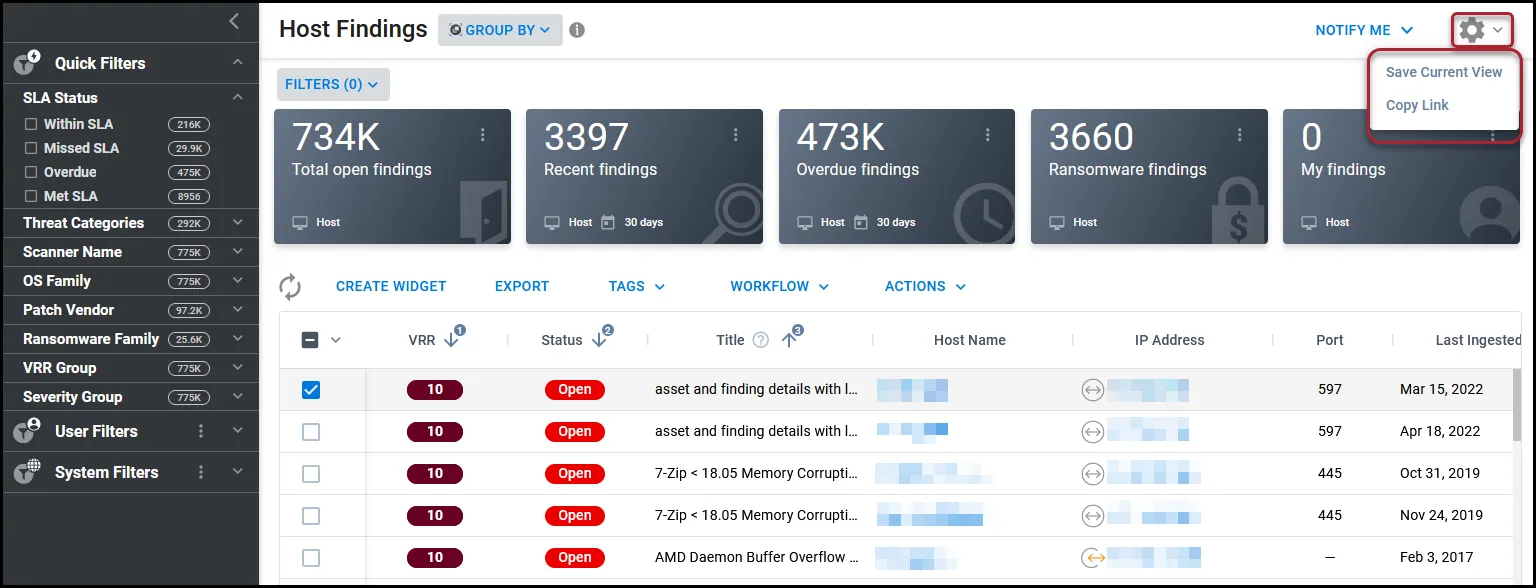Open User Filters options menu

point(201,431)
